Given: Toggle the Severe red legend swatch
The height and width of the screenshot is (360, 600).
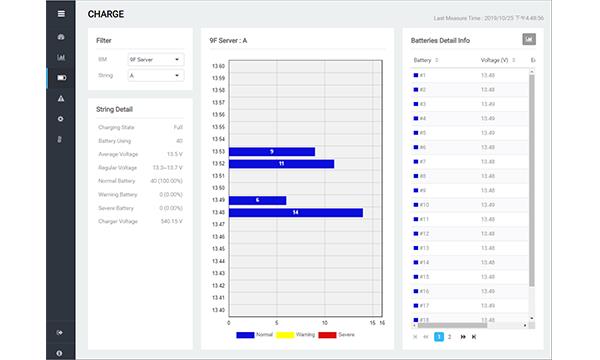Looking at the screenshot, I should click(327, 335).
